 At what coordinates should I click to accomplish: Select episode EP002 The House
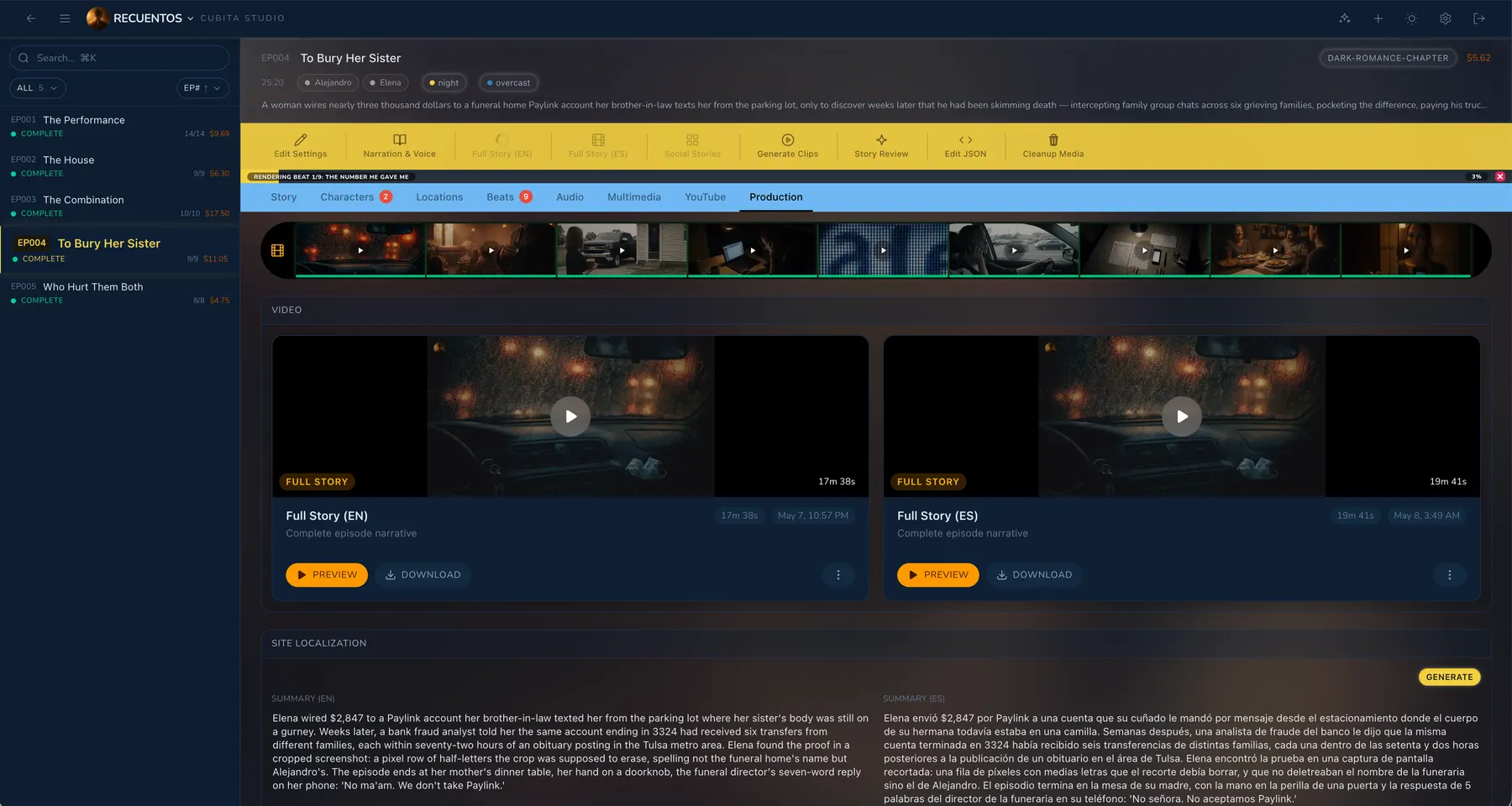[120, 166]
